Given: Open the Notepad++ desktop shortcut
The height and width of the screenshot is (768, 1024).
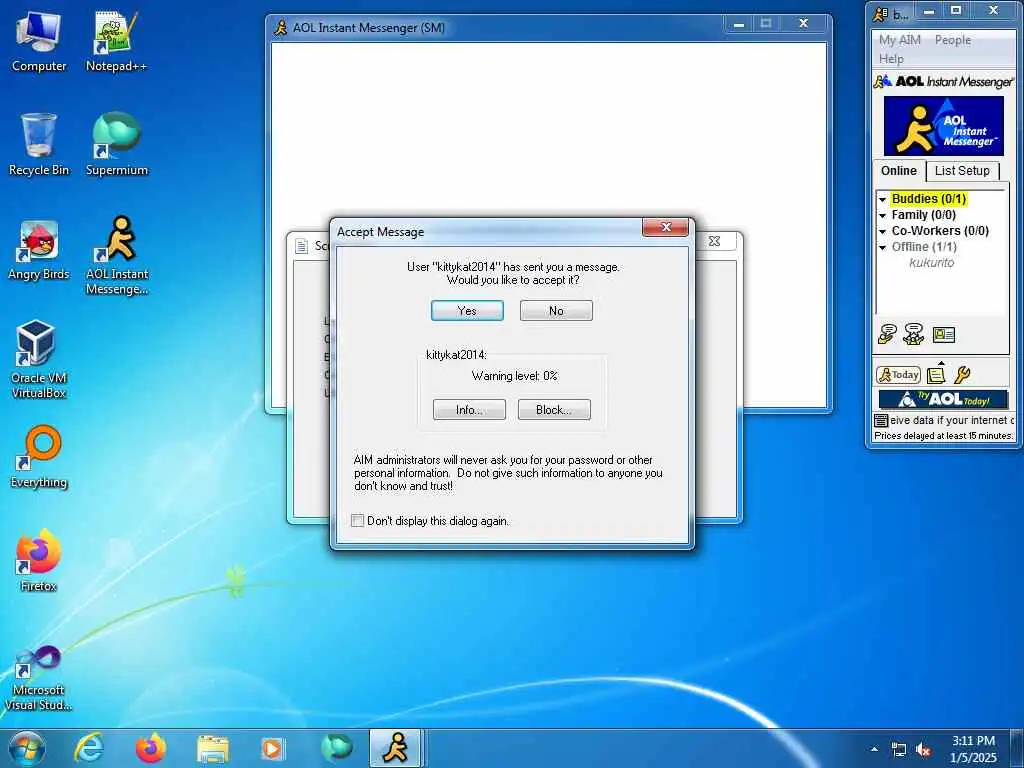Looking at the screenshot, I should [116, 42].
